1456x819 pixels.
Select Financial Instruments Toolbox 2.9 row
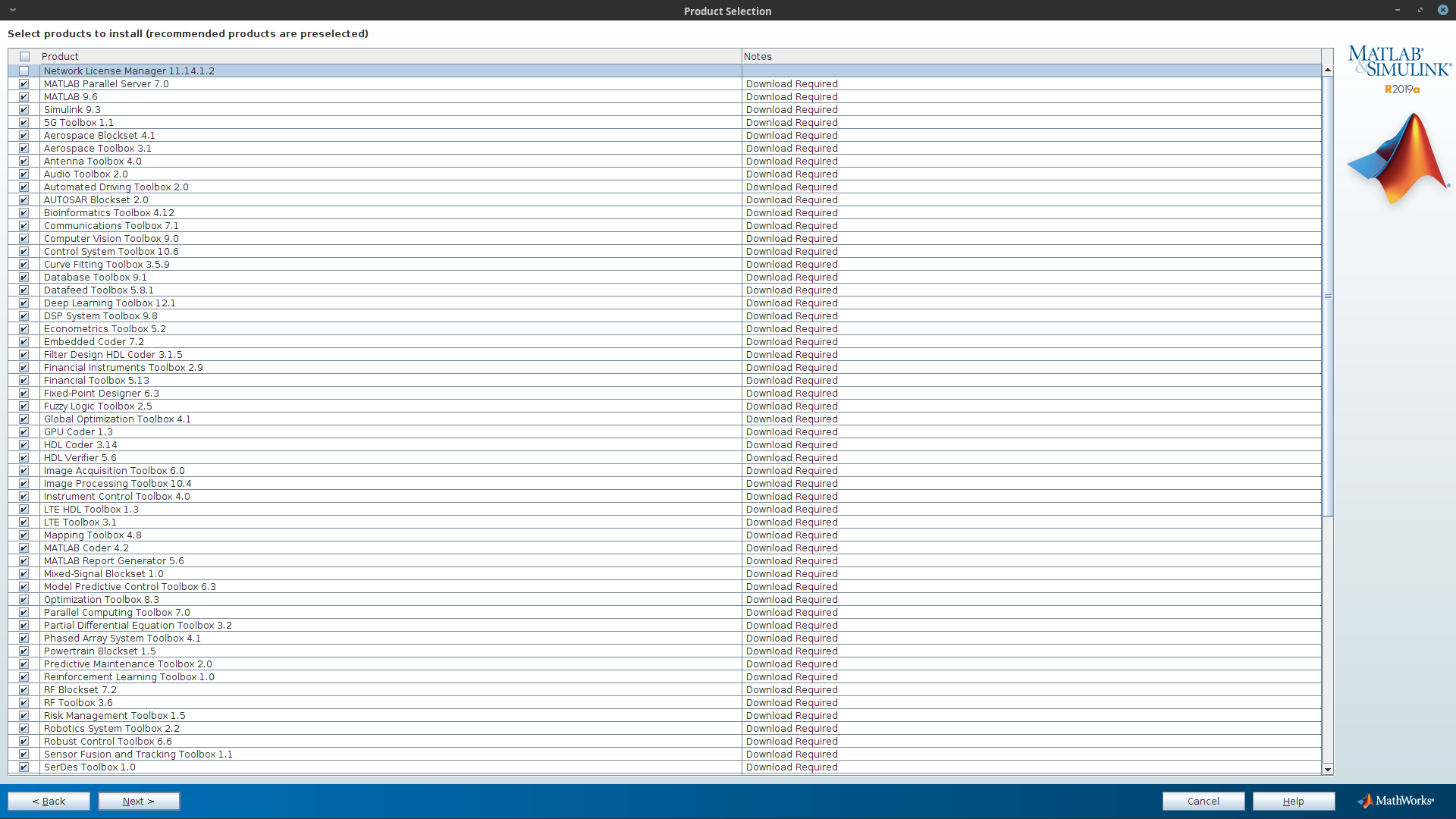tap(664, 368)
